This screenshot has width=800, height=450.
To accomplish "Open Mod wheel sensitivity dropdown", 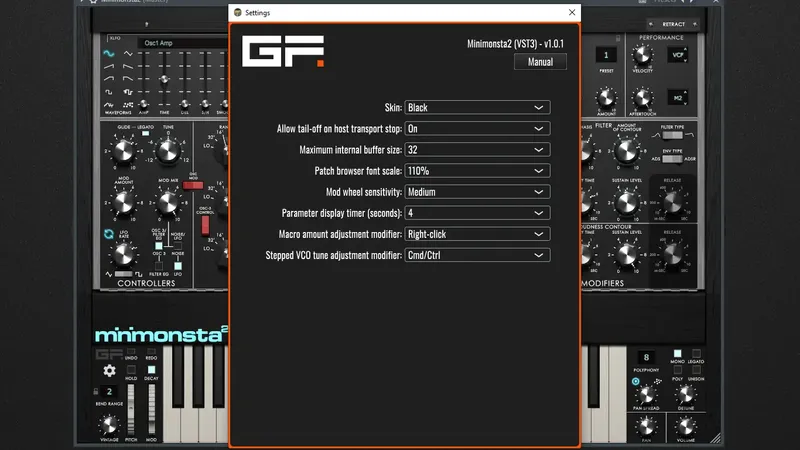I will tap(477, 192).
